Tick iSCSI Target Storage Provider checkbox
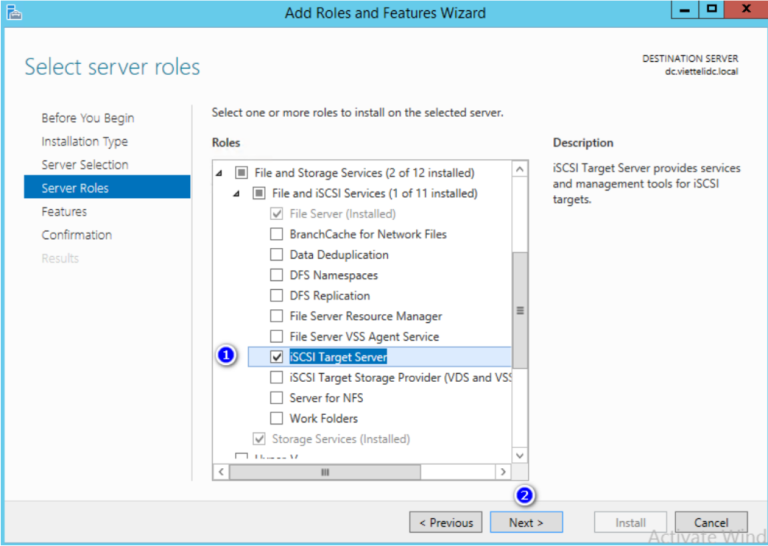The height and width of the screenshot is (546, 768). tap(277, 378)
